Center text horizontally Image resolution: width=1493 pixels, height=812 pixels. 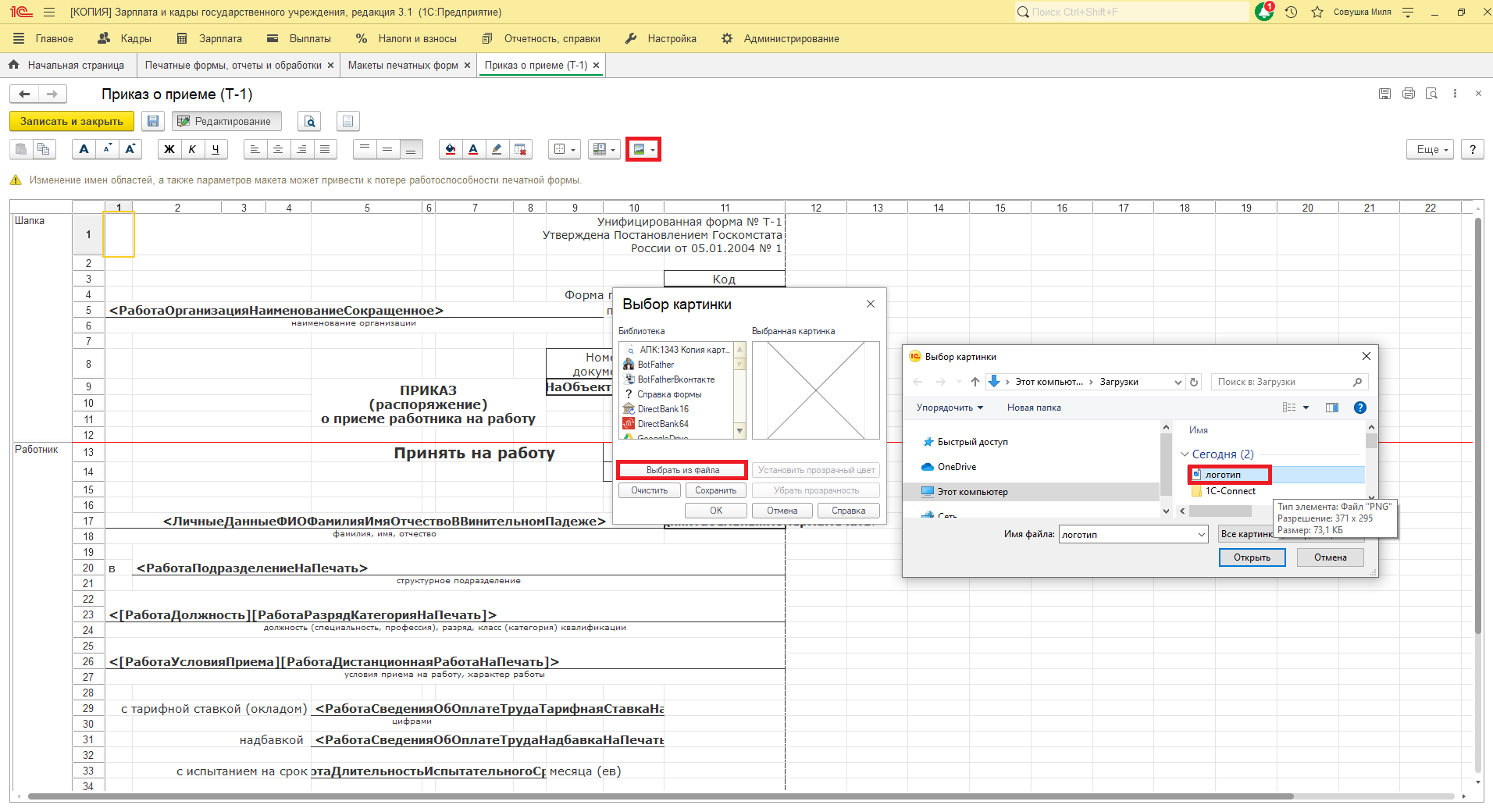click(x=278, y=149)
